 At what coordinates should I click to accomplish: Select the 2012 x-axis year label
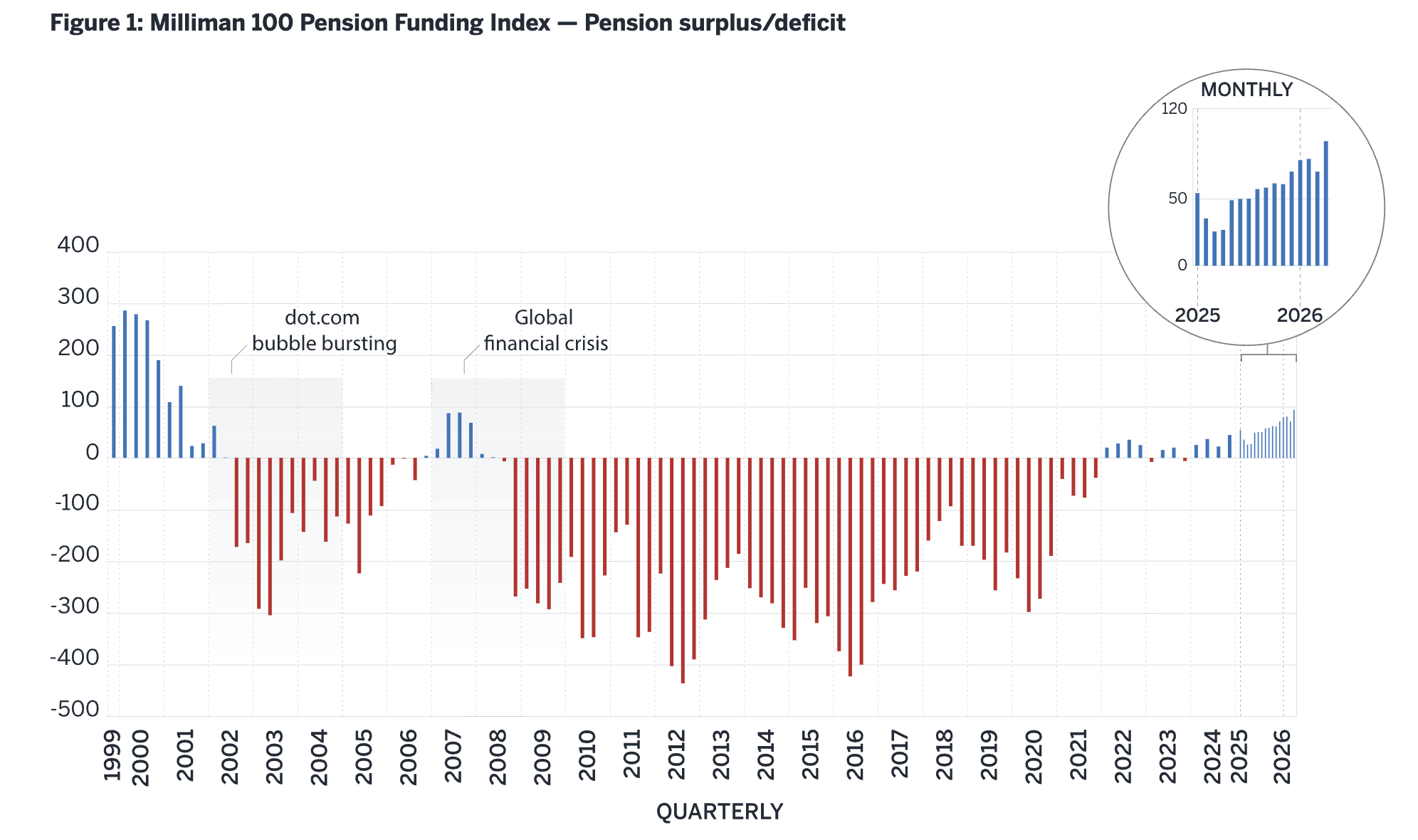pyautogui.click(x=677, y=756)
